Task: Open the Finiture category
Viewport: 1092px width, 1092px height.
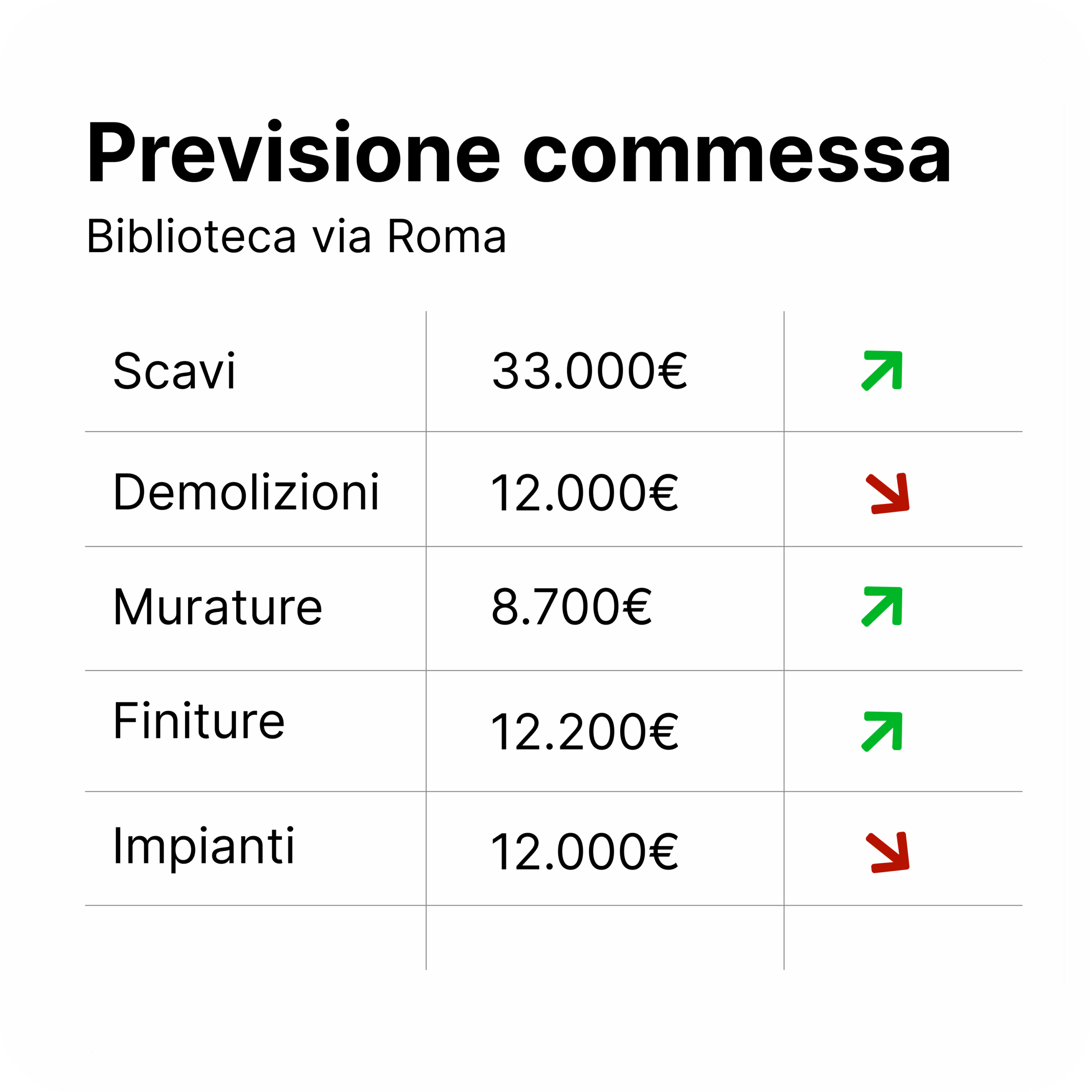Action: pos(199,720)
